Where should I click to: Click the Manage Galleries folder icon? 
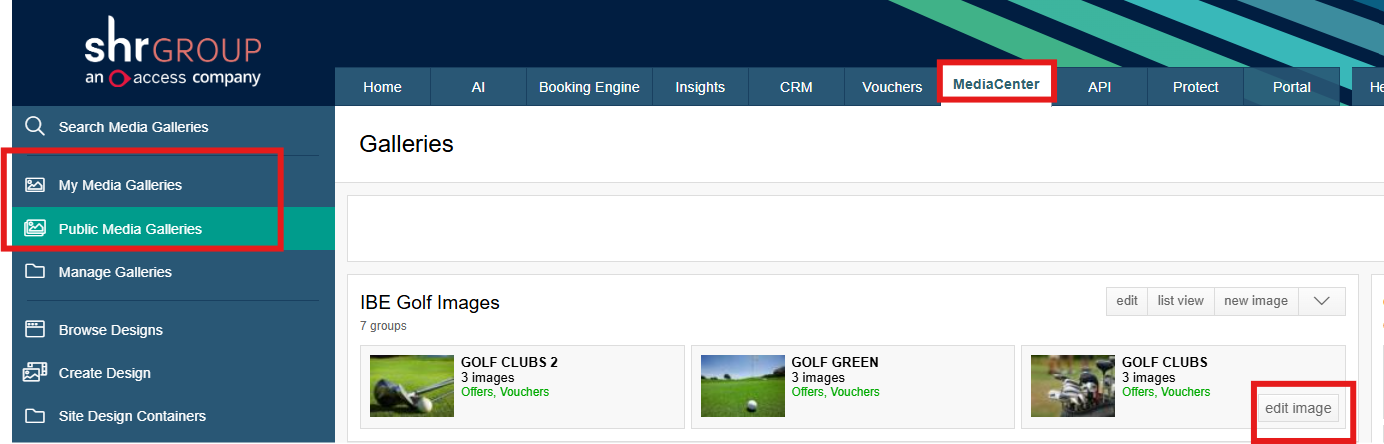point(35,271)
